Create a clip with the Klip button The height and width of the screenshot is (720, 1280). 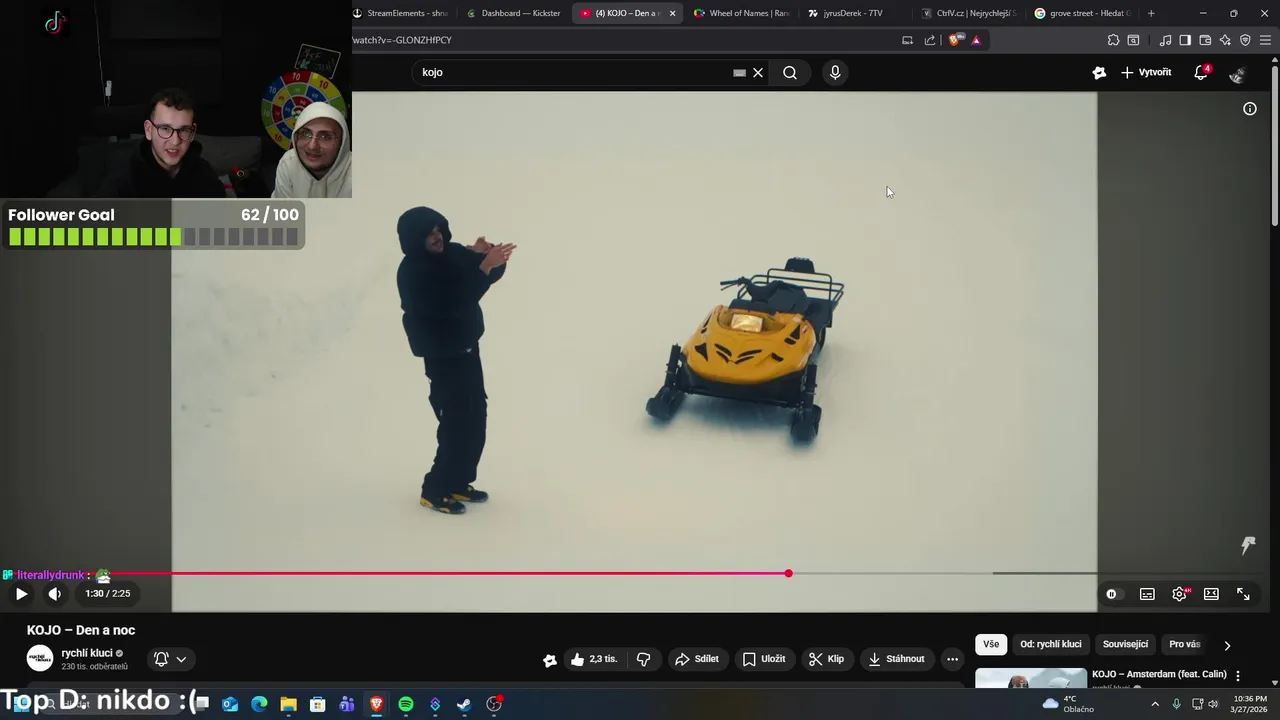coord(826,659)
